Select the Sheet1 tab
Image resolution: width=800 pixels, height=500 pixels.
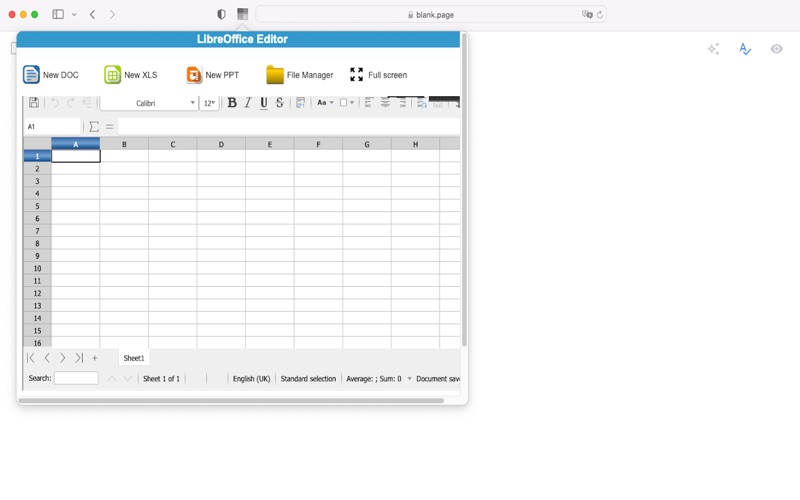(134, 358)
